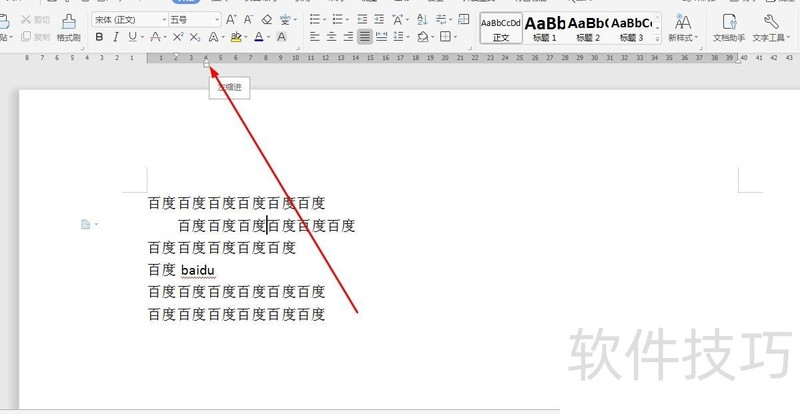The width and height of the screenshot is (800, 414).
Task: Decrease the paragraph indent
Action: 362,20
